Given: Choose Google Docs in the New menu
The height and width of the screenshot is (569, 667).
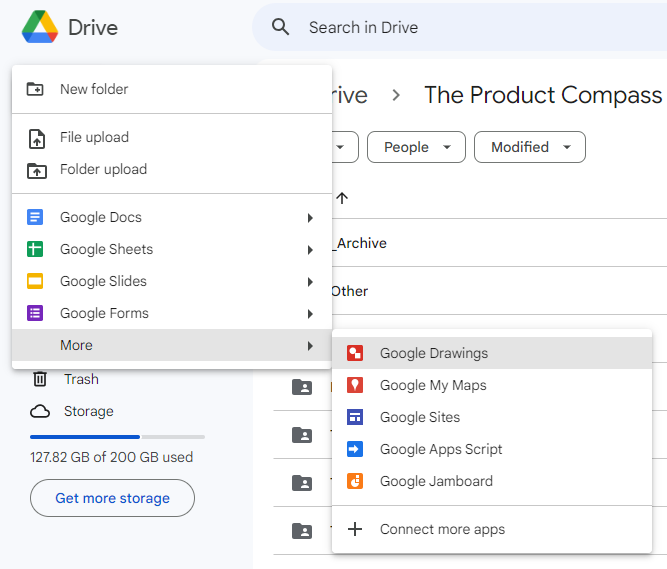Looking at the screenshot, I should coord(172,217).
